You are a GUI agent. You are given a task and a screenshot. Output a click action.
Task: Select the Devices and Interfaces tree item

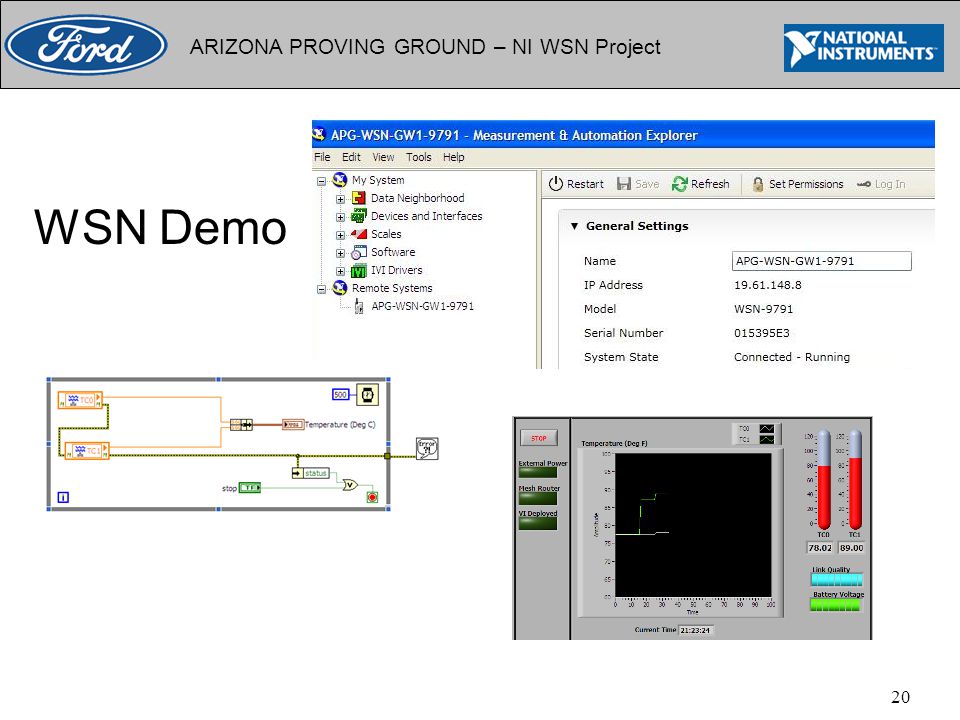427,216
